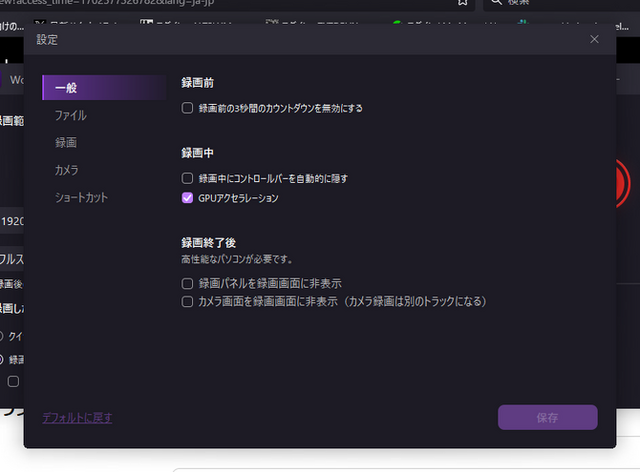Open the フルス recording range dropdown
Screen dimensions: 640x472
tap(12, 257)
